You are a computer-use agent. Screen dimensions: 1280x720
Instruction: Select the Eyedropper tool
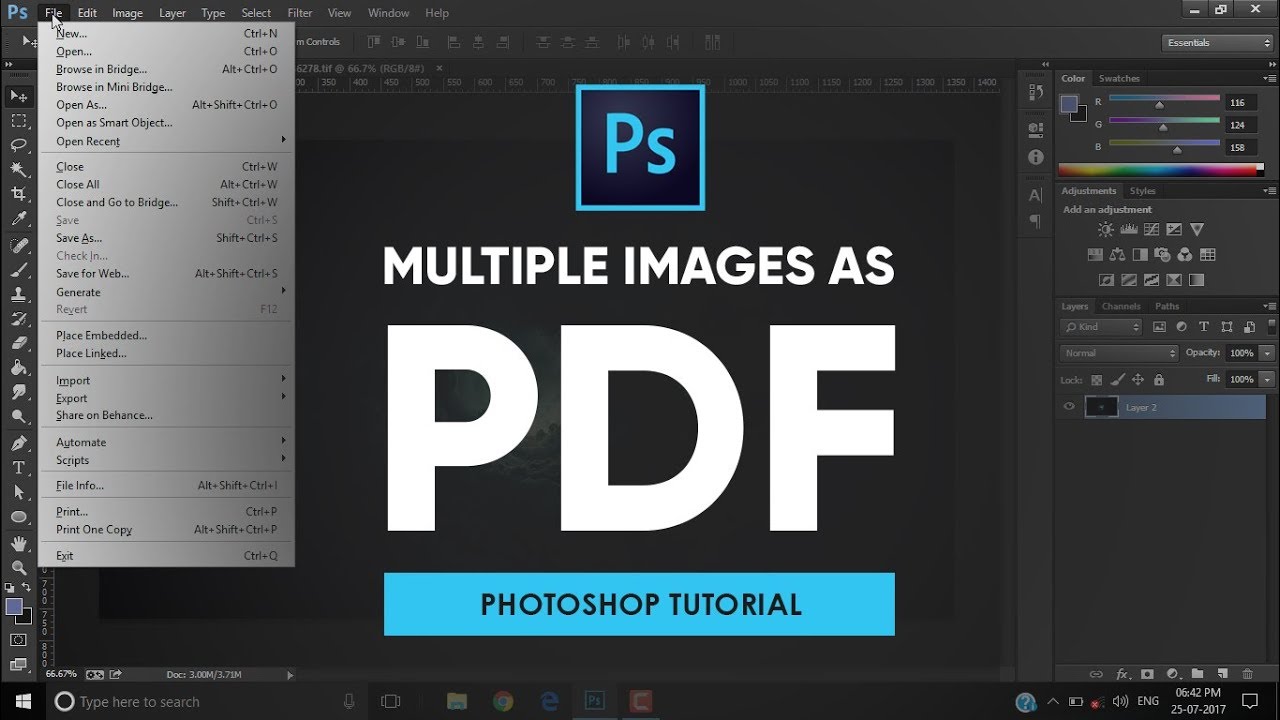pyautogui.click(x=18, y=219)
